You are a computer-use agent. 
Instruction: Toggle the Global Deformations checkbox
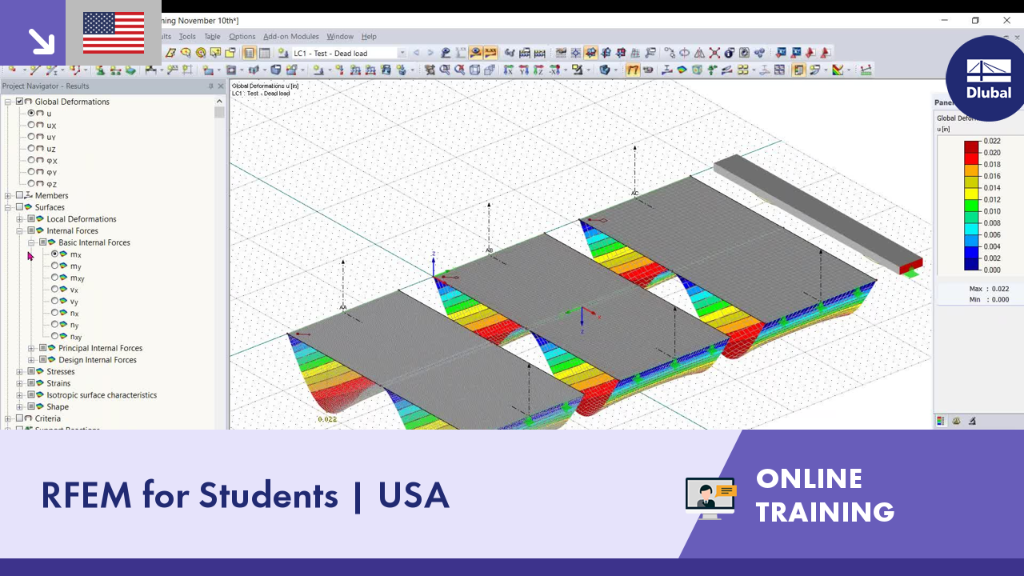pos(20,101)
